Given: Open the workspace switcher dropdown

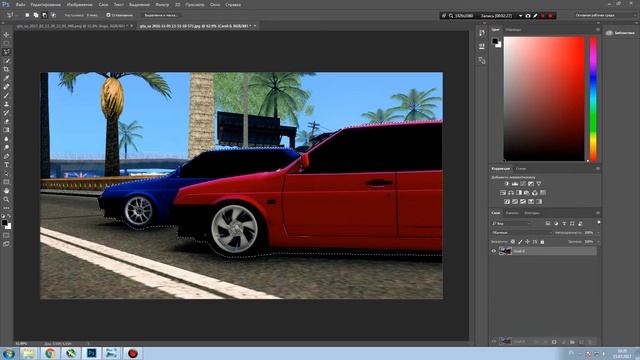Looking at the screenshot, I should pos(605,15).
